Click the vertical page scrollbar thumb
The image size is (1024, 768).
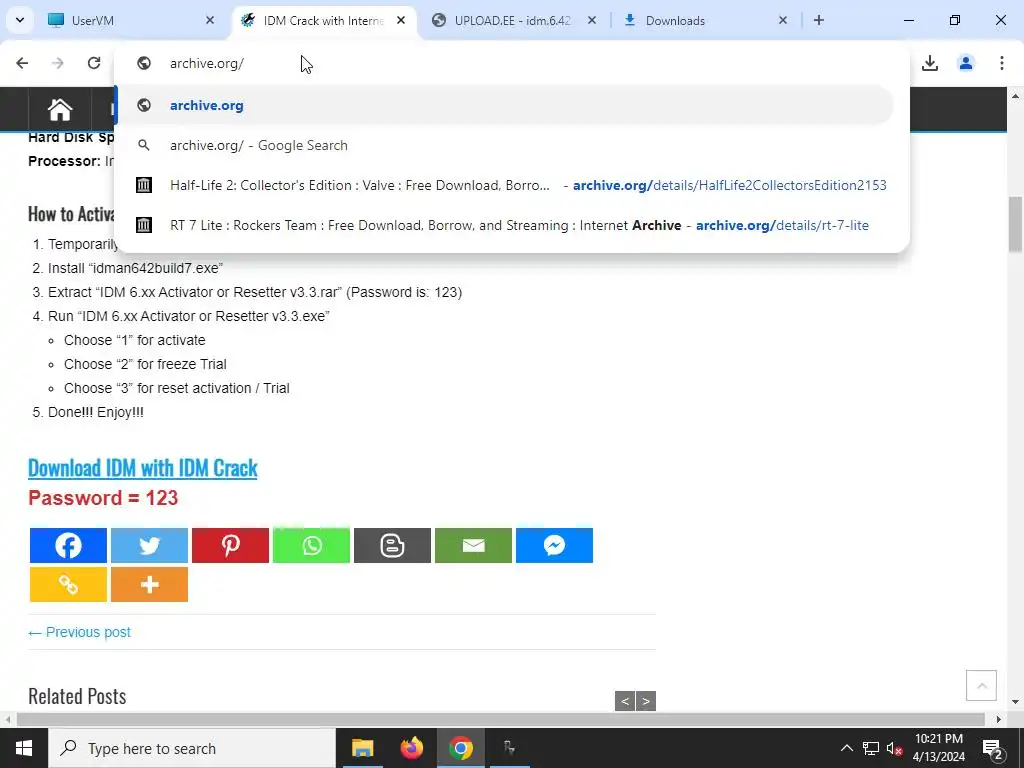click(x=1016, y=224)
